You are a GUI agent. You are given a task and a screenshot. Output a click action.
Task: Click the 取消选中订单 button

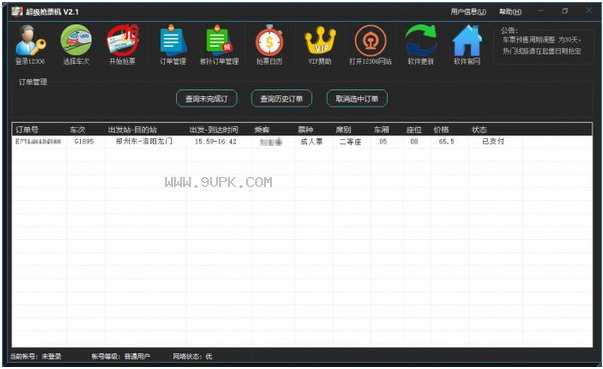(357, 98)
